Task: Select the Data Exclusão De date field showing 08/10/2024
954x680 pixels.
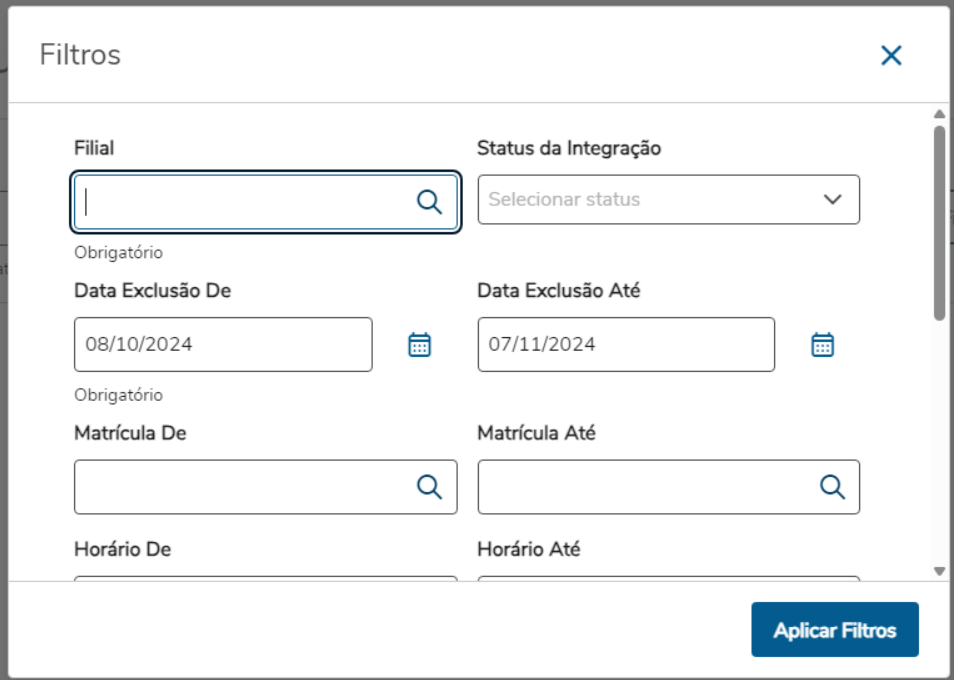Action: click(x=222, y=344)
